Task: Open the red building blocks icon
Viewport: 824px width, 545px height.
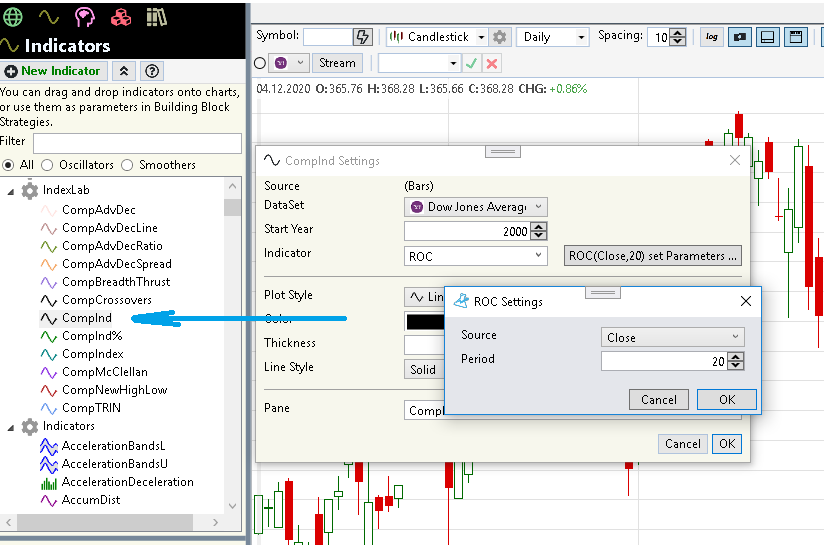Action: pyautogui.click(x=121, y=17)
